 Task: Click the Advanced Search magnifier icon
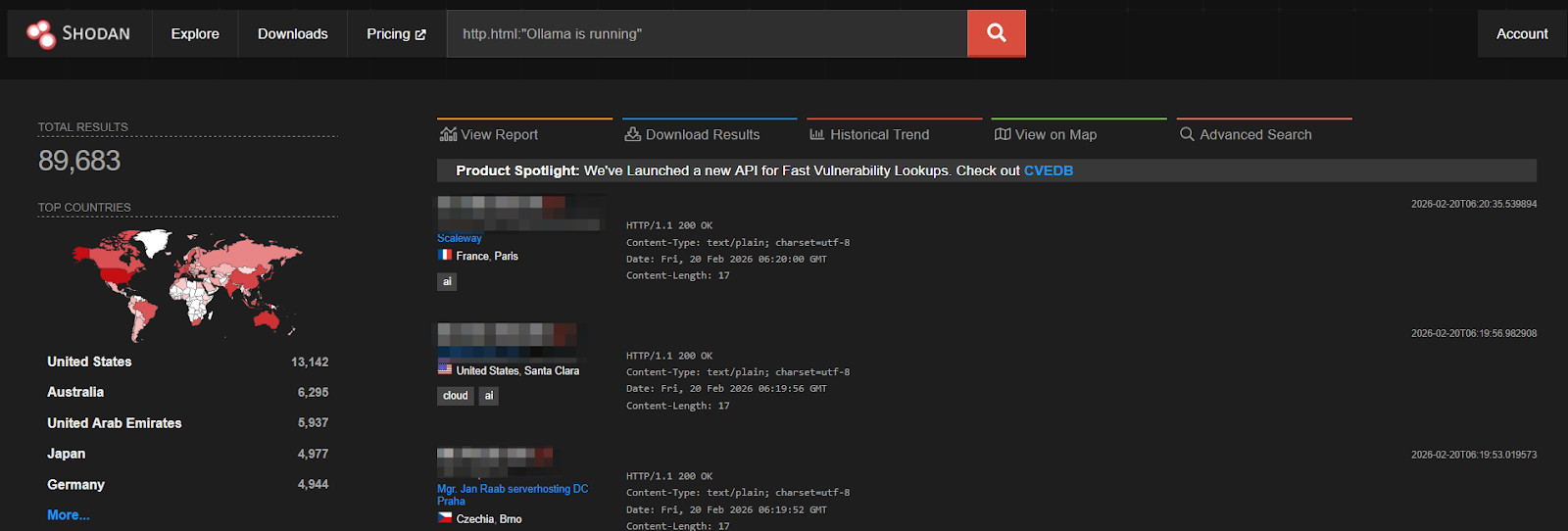1187,134
